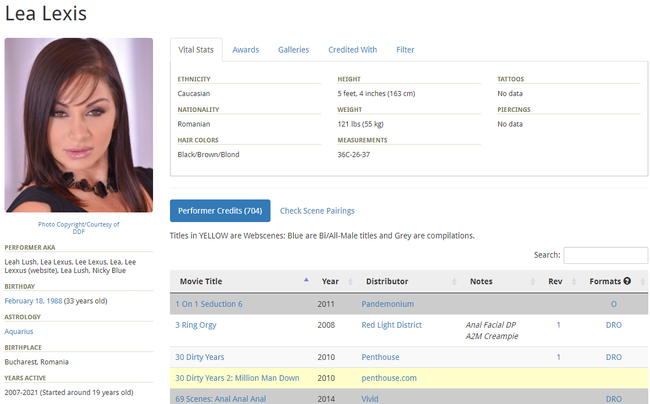Screen dimensions: 650x404
Task: Open the Vivid distributor link
Action: (x=370, y=399)
